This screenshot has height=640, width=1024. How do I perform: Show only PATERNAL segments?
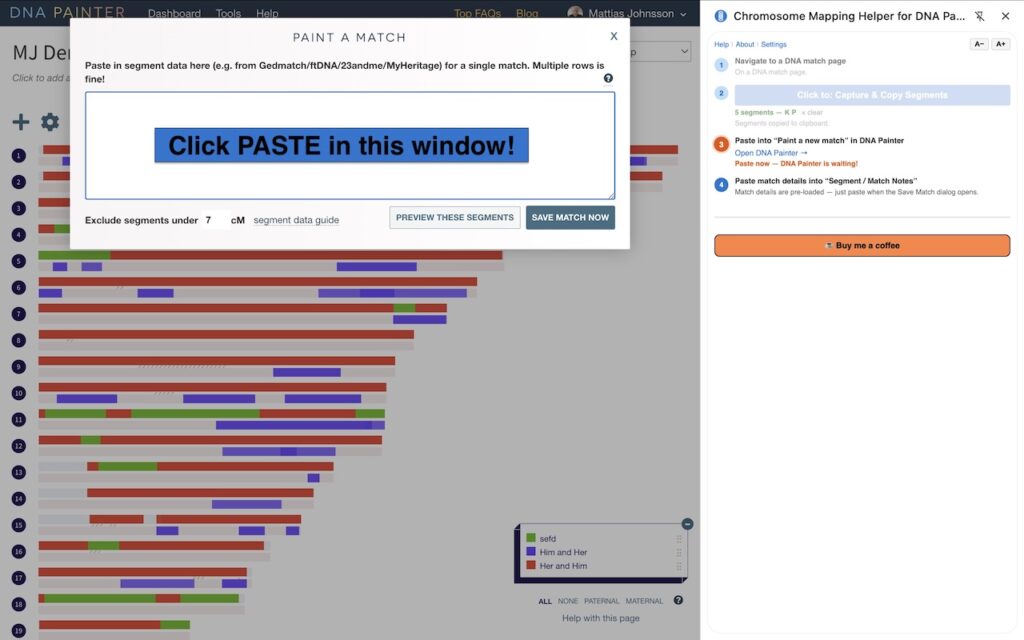[602, 601]
